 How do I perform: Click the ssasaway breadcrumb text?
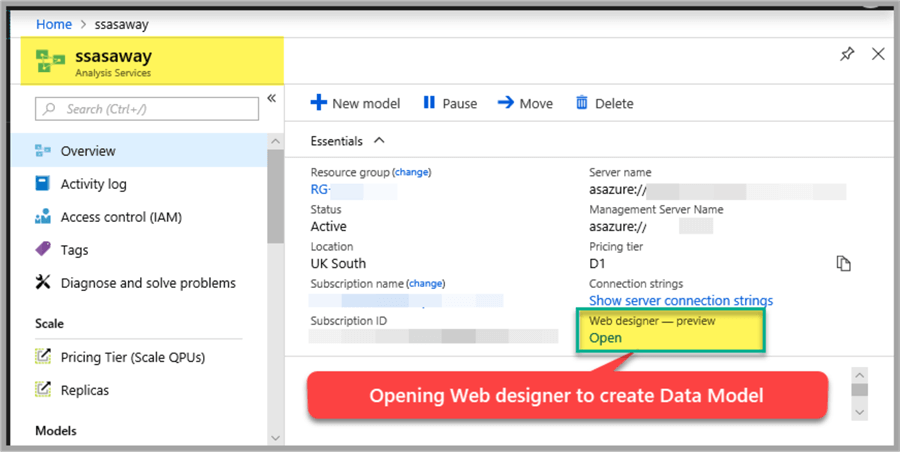(x=121, y=25)
